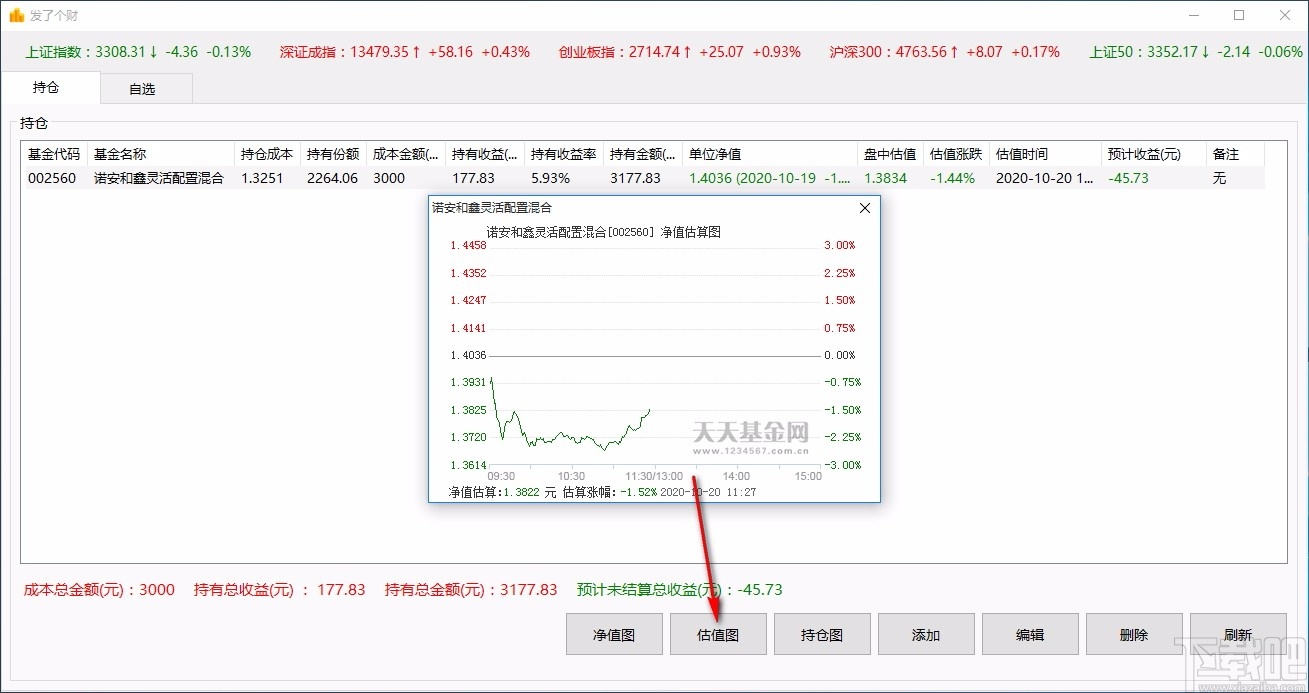
Task: Switch to the 自选 tab
Action: (x=145, y=88)
